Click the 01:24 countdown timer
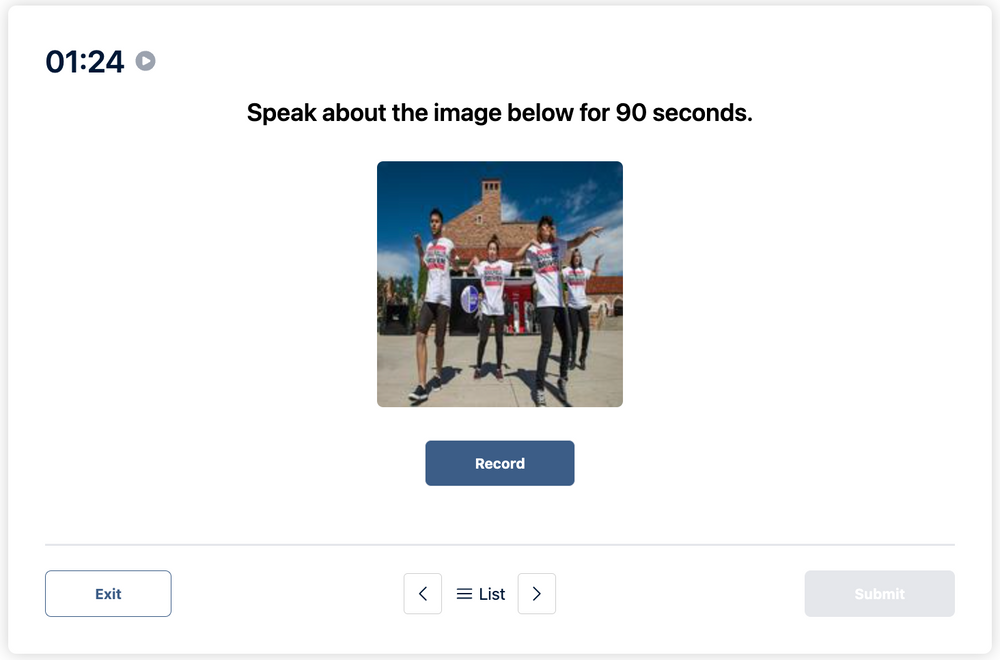This screenshot has width=1000, height=660. click(85, 62)
